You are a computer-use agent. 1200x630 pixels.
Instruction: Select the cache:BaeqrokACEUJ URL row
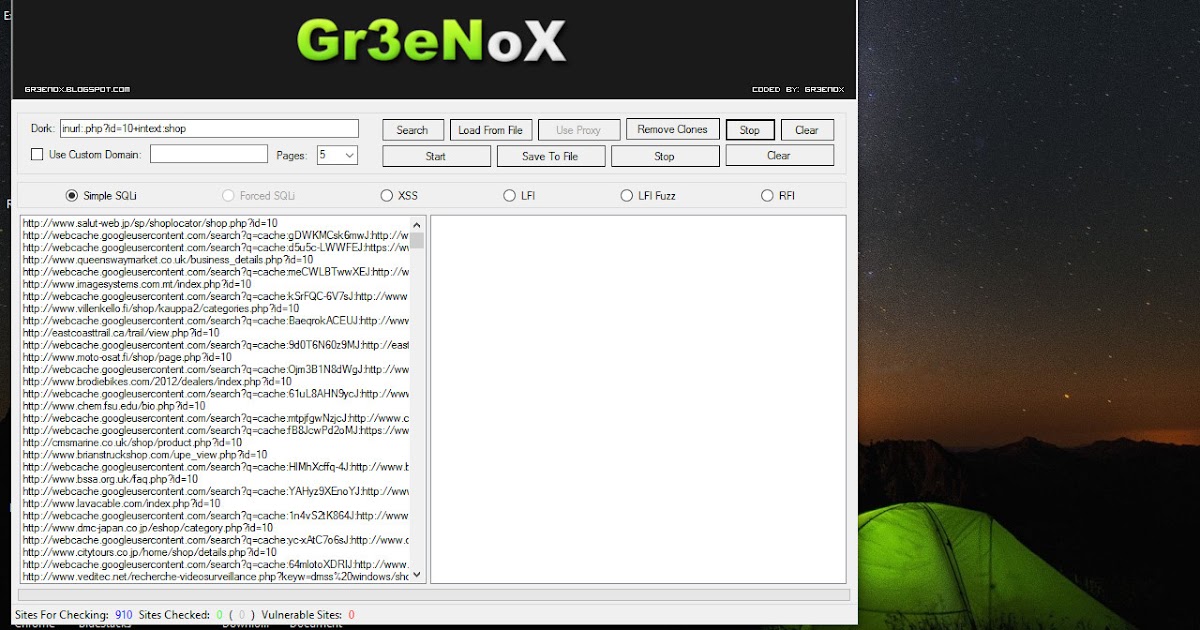(215, 321)
